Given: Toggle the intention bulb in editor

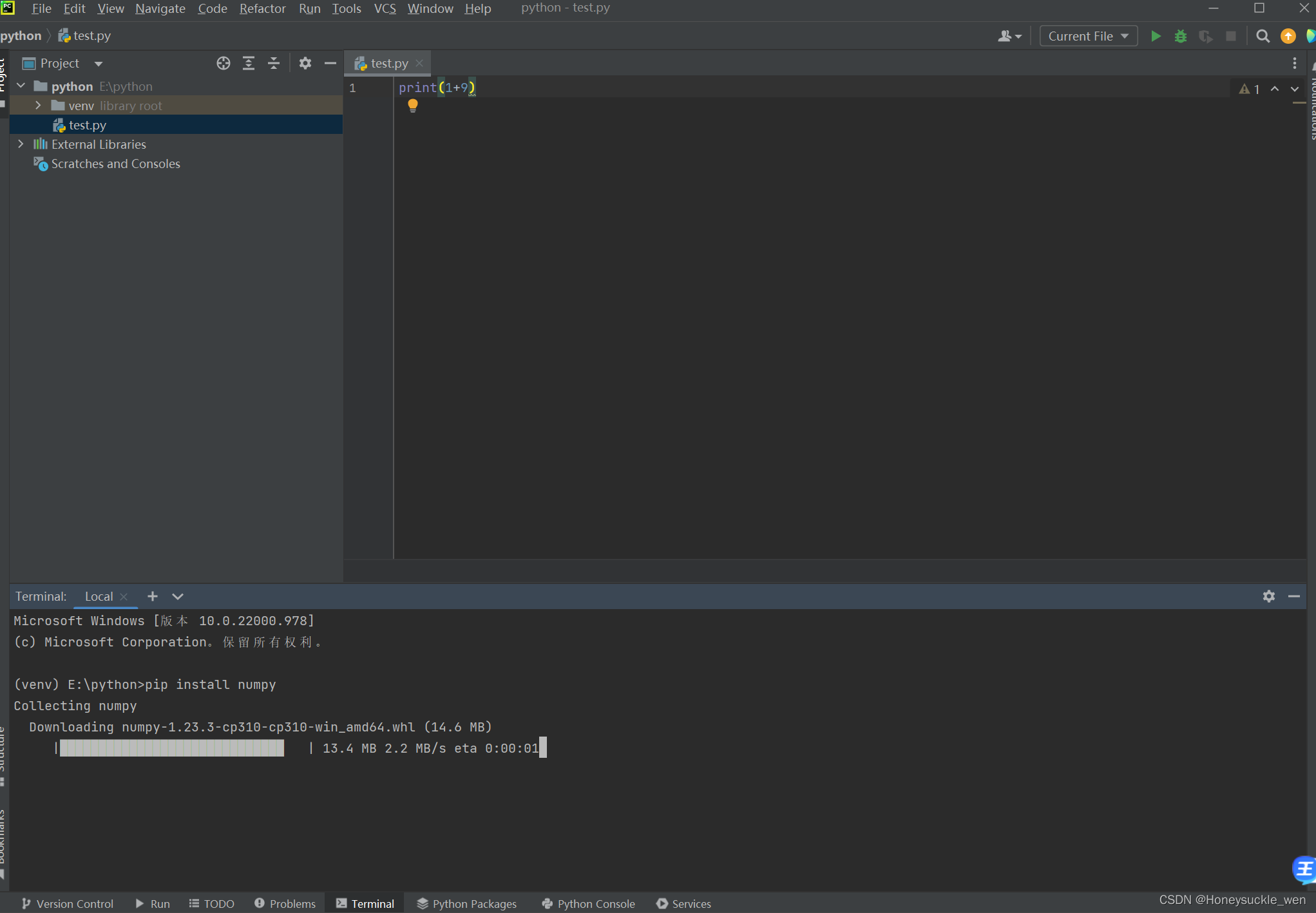Looking at the screenshot, I should point(412,105).
